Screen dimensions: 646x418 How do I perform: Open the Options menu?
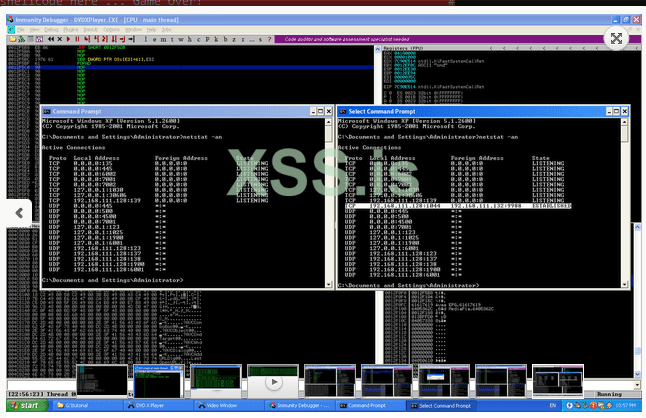point(111,30)
